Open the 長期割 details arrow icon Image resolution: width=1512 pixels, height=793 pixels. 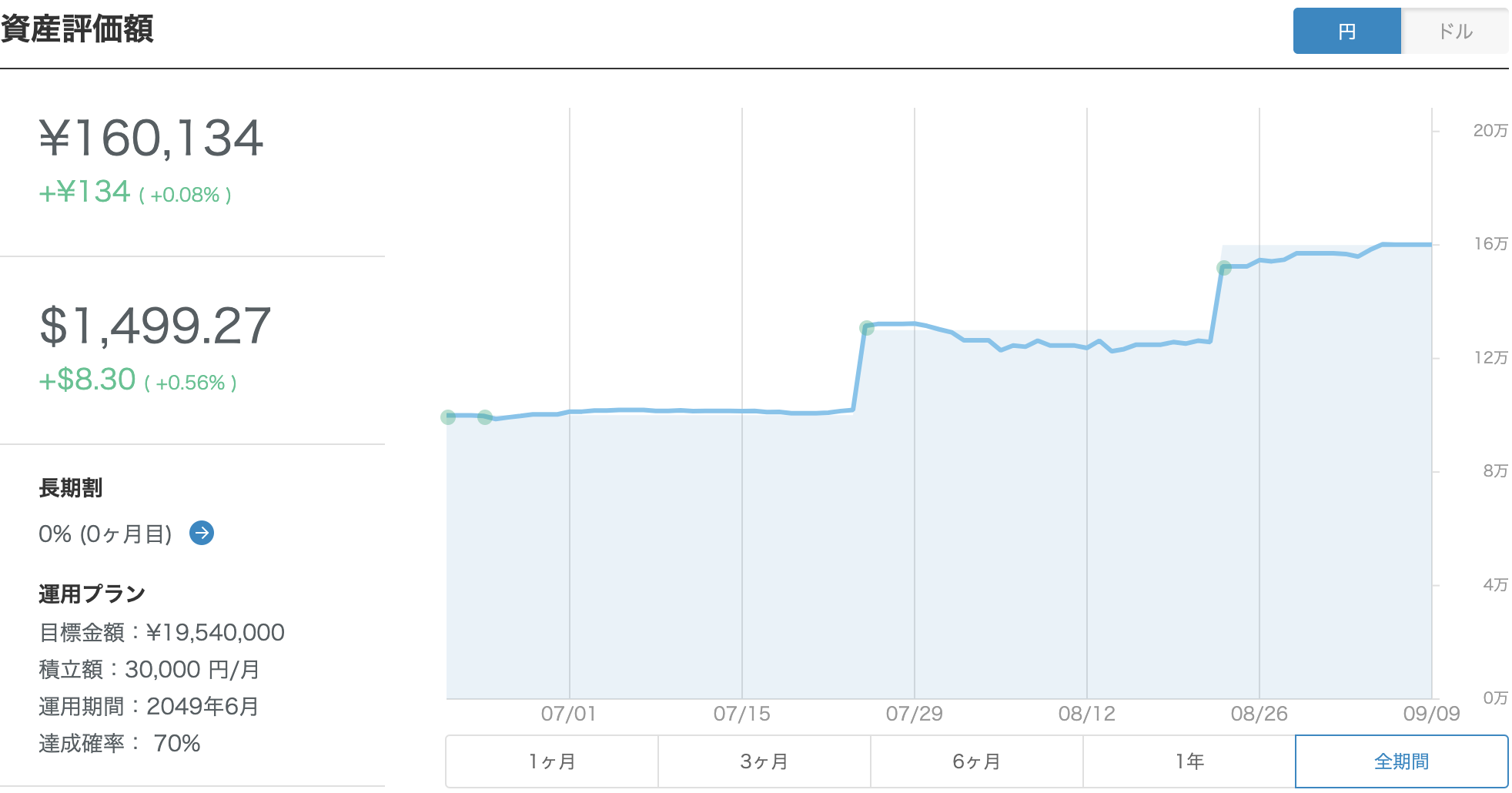coord(202,533)
